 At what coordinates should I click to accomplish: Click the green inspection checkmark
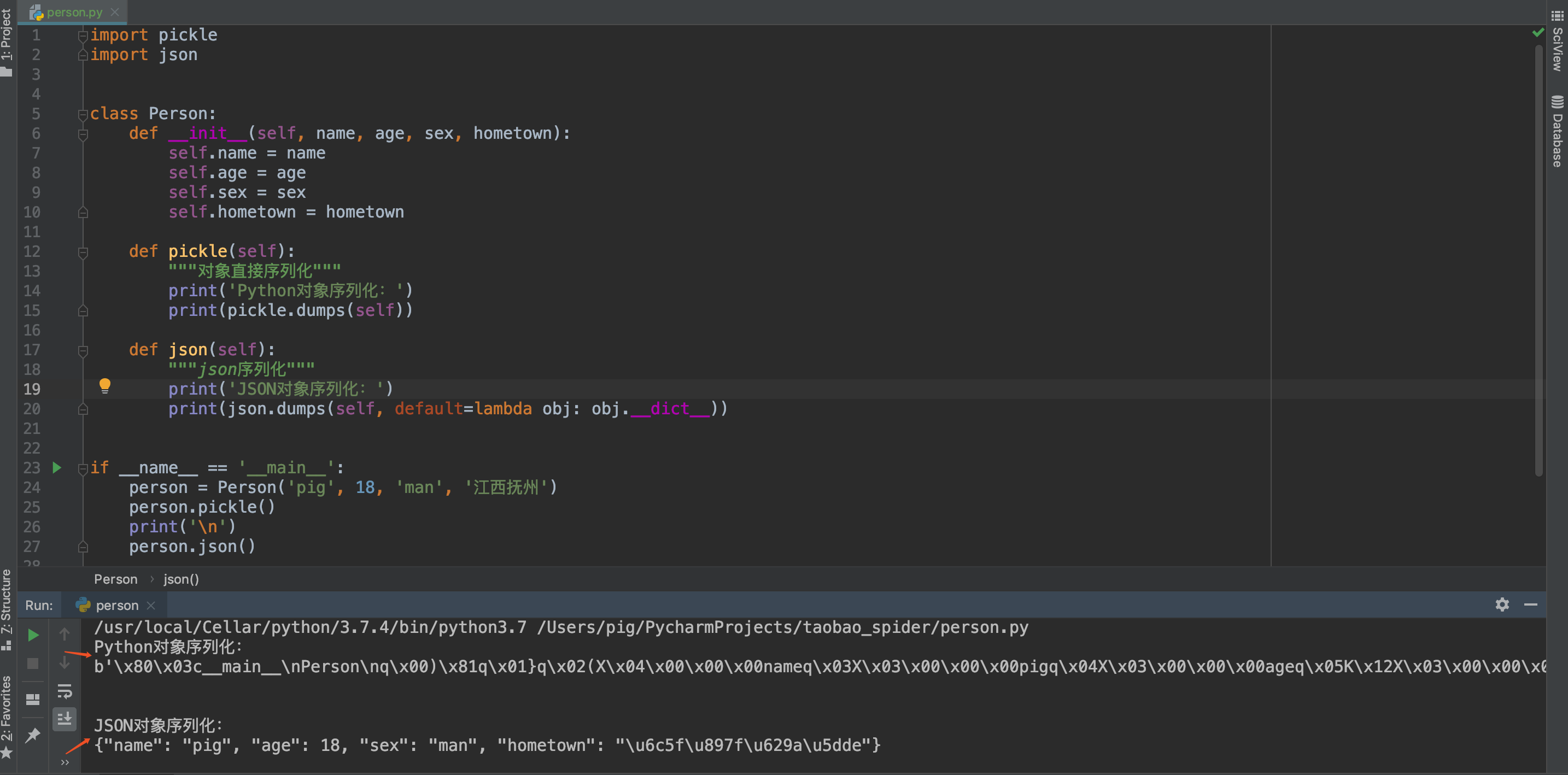pyautogui.click(x=1537, y=32)
